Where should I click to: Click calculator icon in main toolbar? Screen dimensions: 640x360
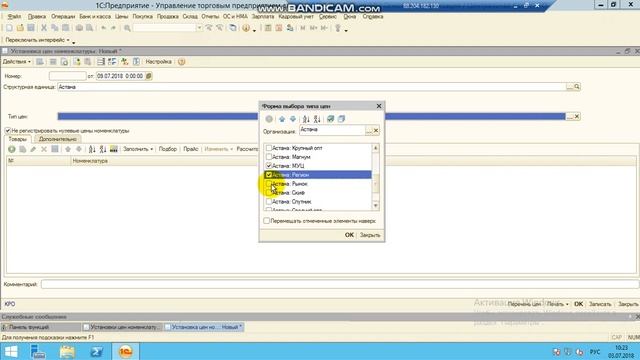click(268, 28)
